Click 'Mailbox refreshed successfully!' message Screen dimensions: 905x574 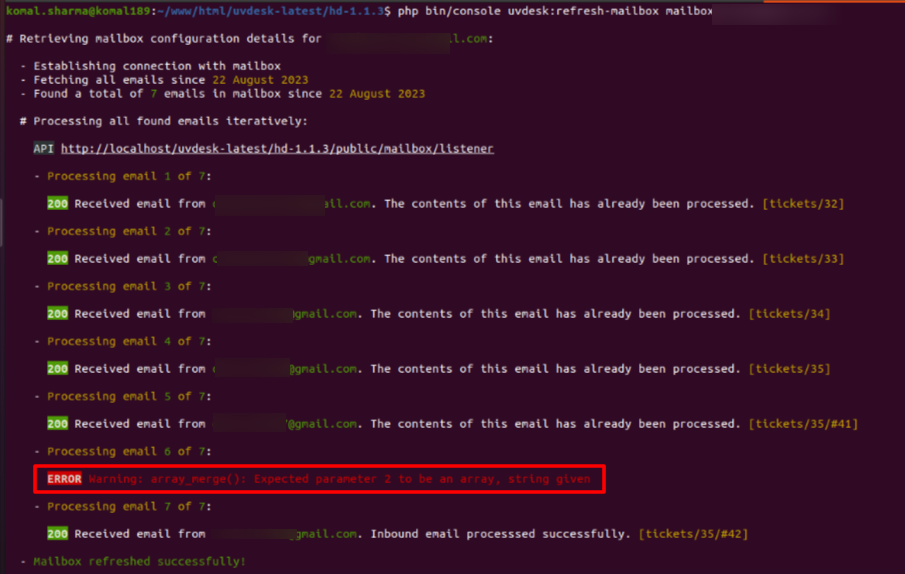pos(139,561)
